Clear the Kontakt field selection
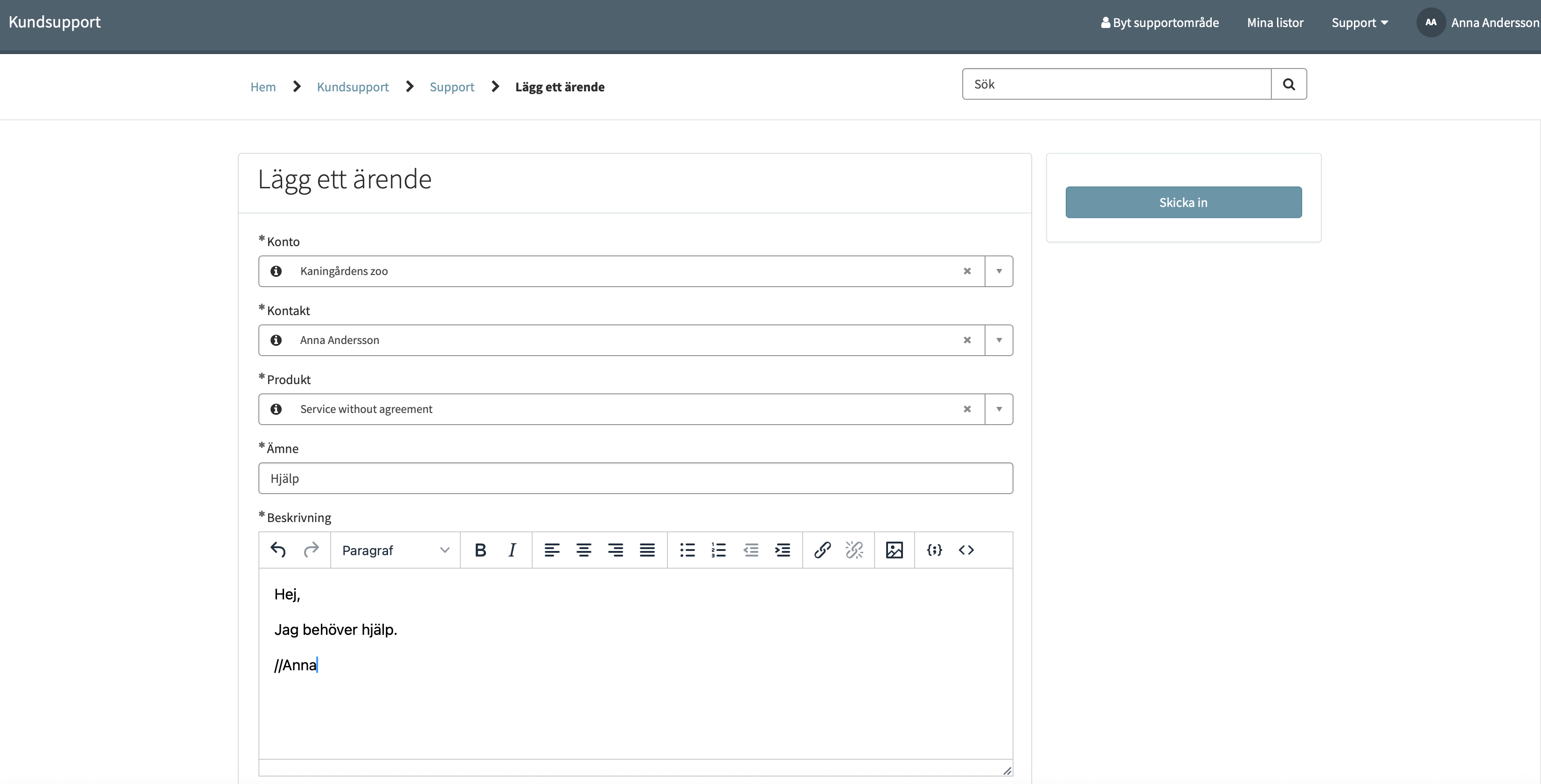The width and height of the screenshot is (1541, 784). point(967,340)
